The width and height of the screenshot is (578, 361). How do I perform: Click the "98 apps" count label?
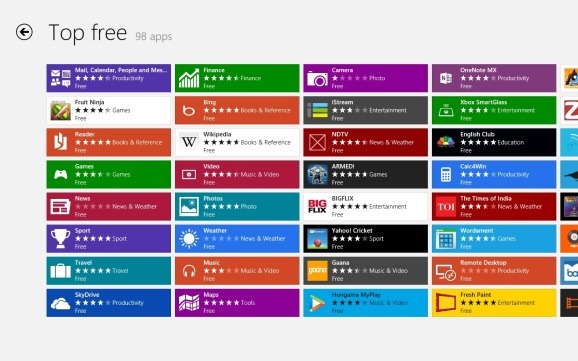(154, 37)
